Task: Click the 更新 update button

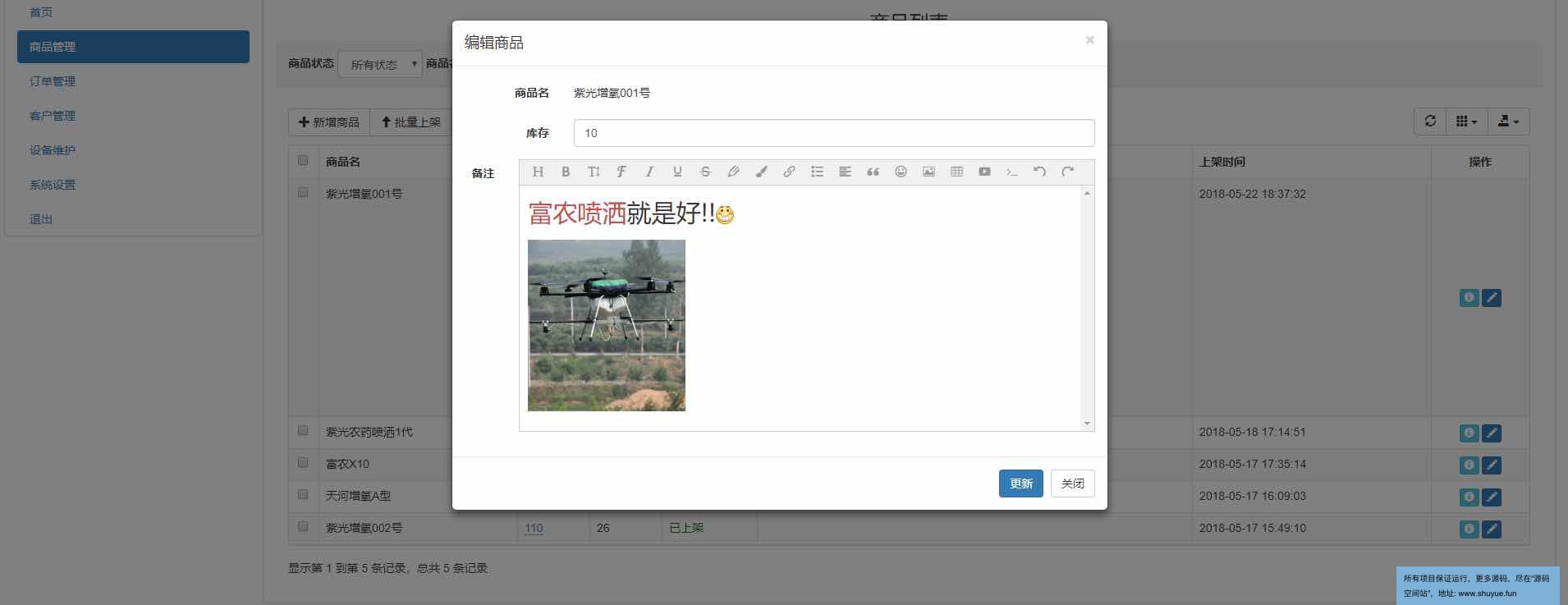Action: tap(1021, 484)
